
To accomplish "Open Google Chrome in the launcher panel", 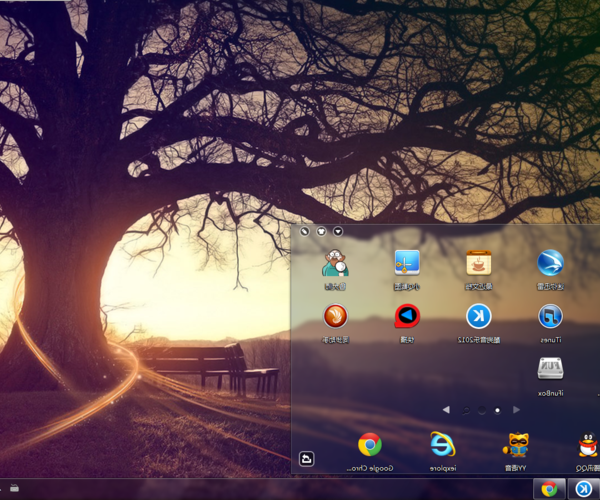I will 370,445.
